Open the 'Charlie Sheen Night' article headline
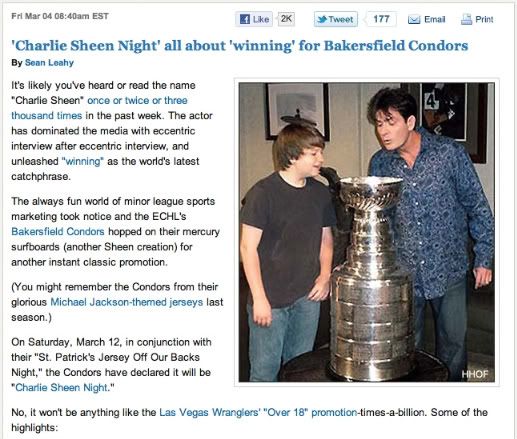Image resolution: width=517 pixels, height=439 pixels. (240, 45)
